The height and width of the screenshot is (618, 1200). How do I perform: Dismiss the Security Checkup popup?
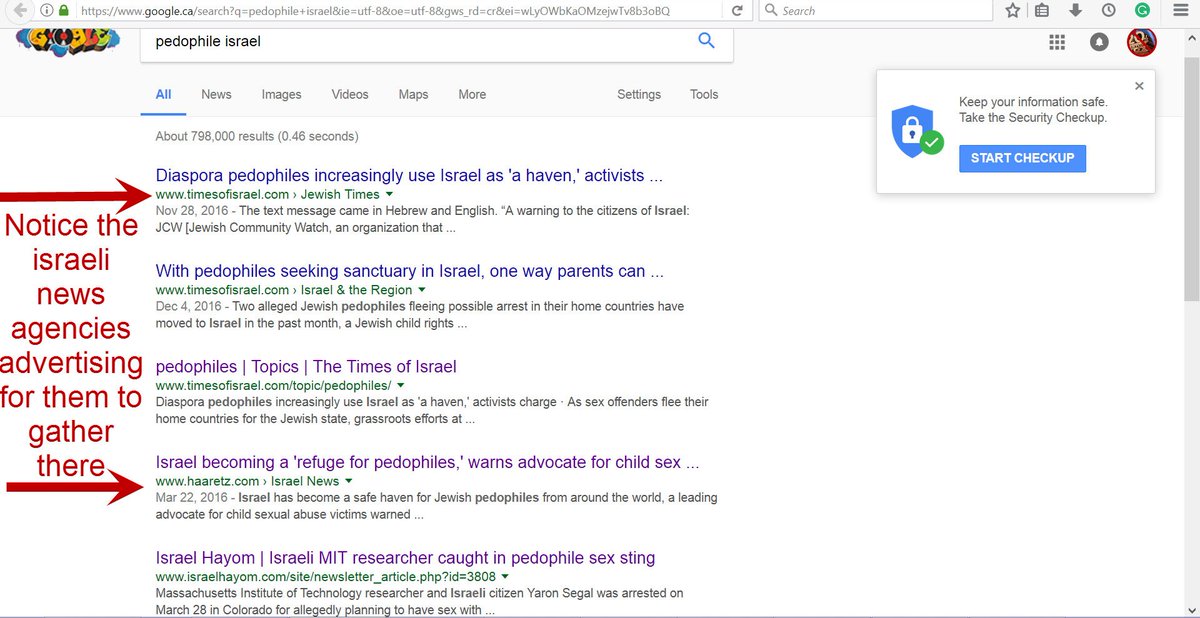pyautogui.click(x=1139, y=86)
